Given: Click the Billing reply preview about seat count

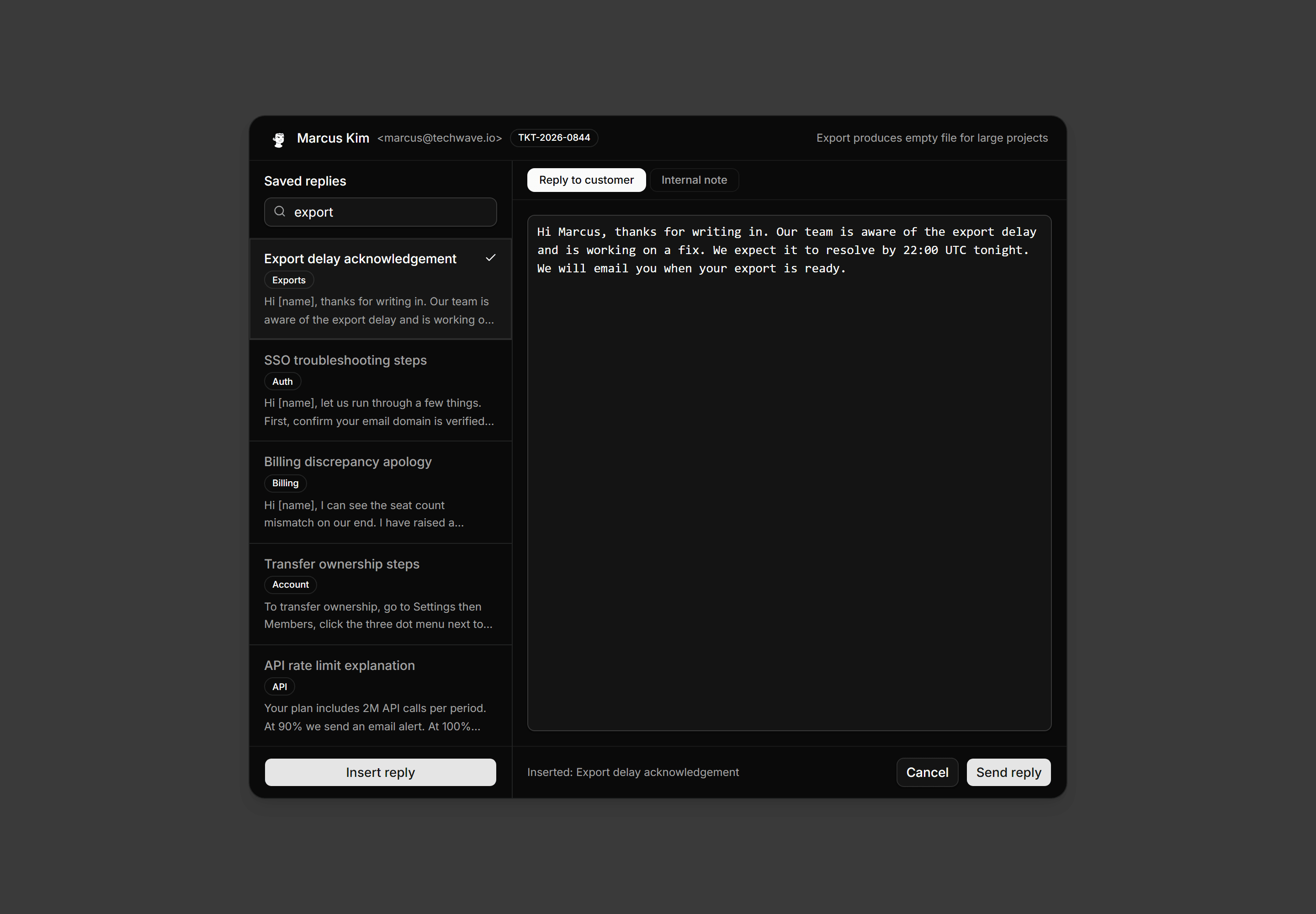Looking at the screenshot, I should pyautogui.click(x=364, y=514).
